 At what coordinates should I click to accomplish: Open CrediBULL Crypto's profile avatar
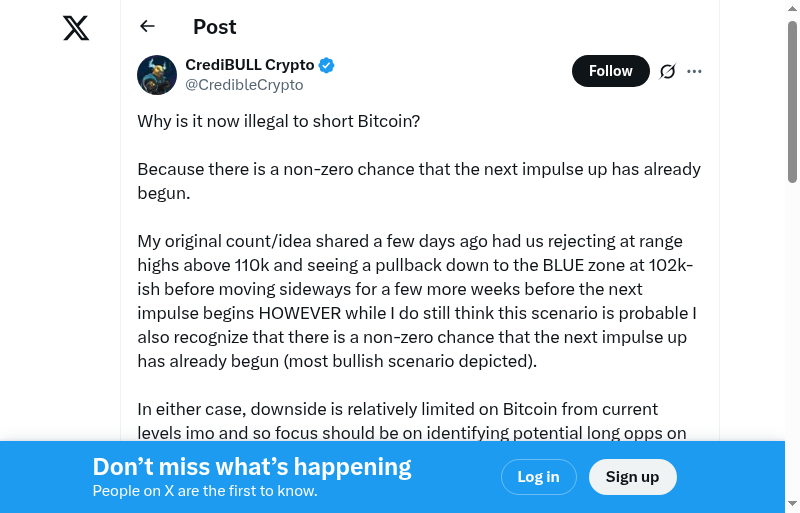(x=157, y=75)
